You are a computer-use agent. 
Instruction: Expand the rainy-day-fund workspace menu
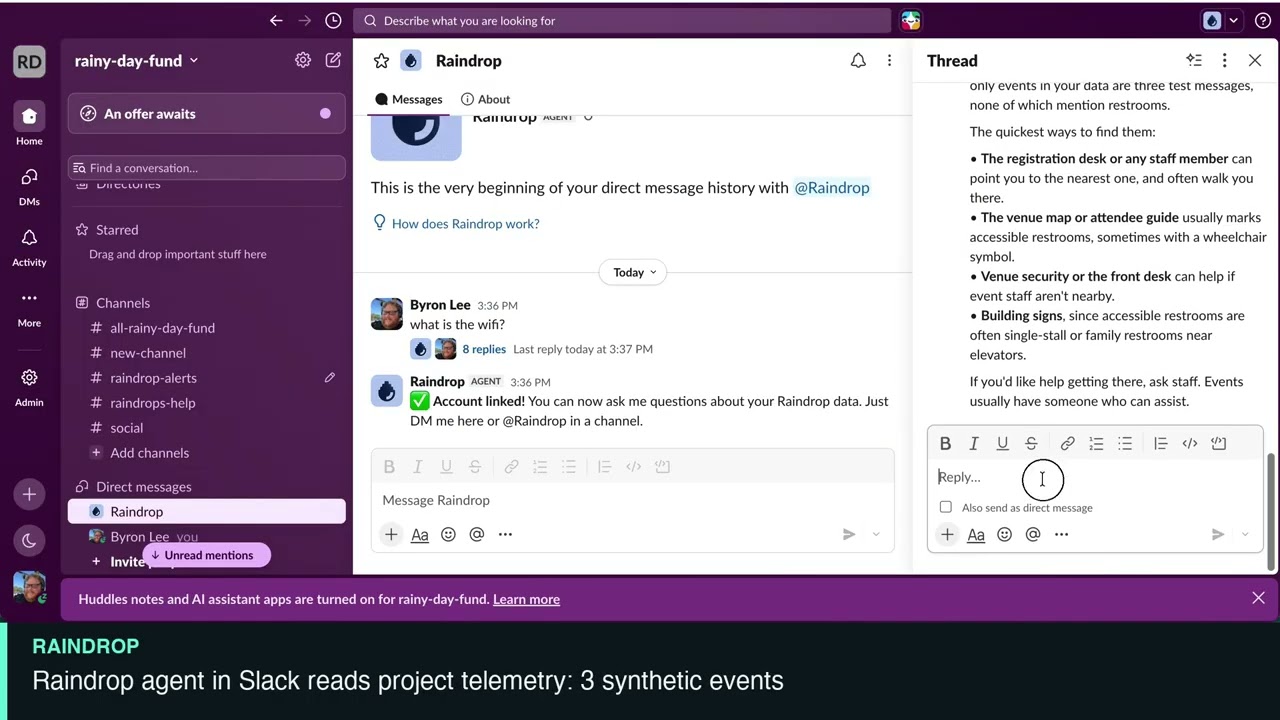coord(136,60)
